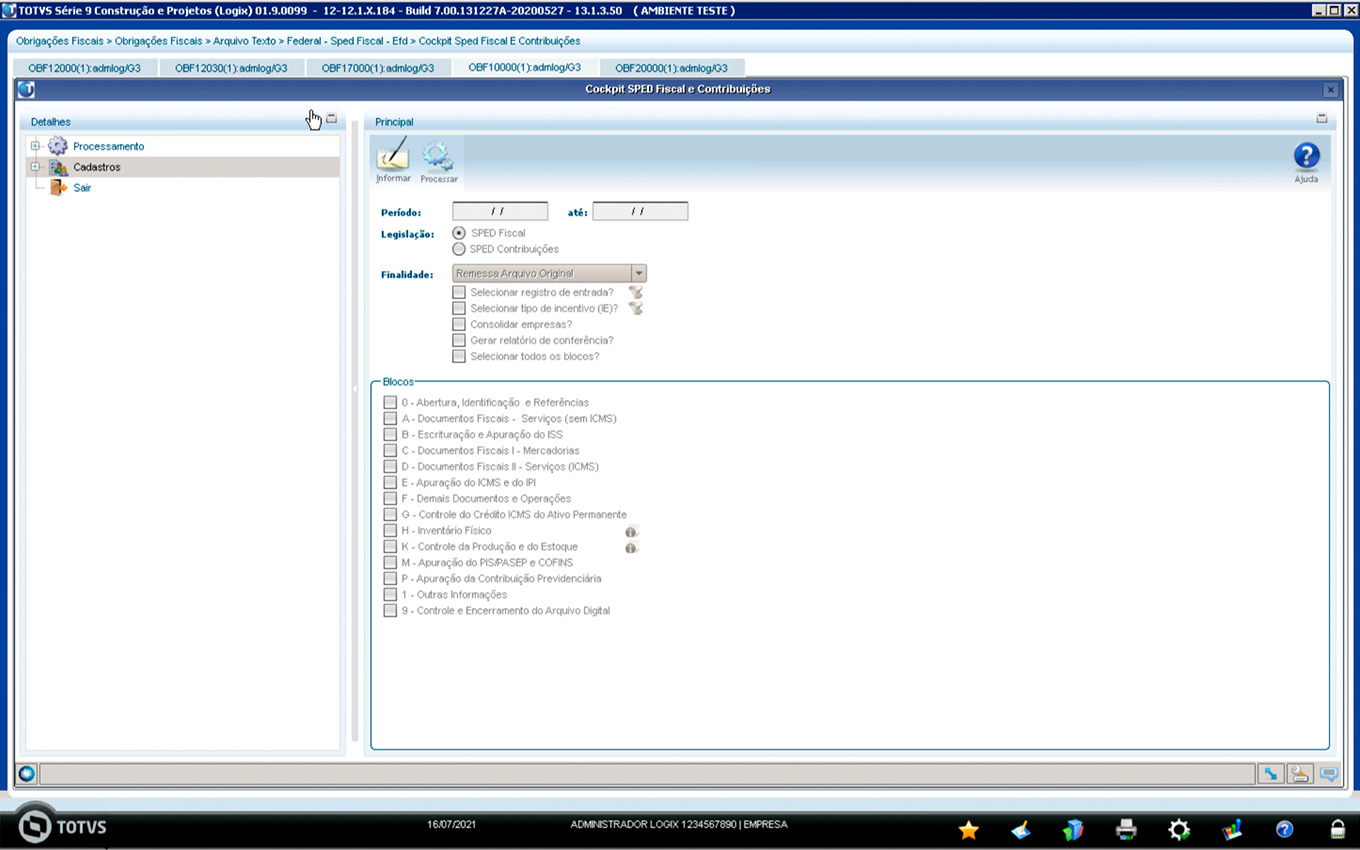Check block 9 - Controle e Encerramento
This screenshot has height=850, width=1360.
pyautogui.click(x=390, y=611)
